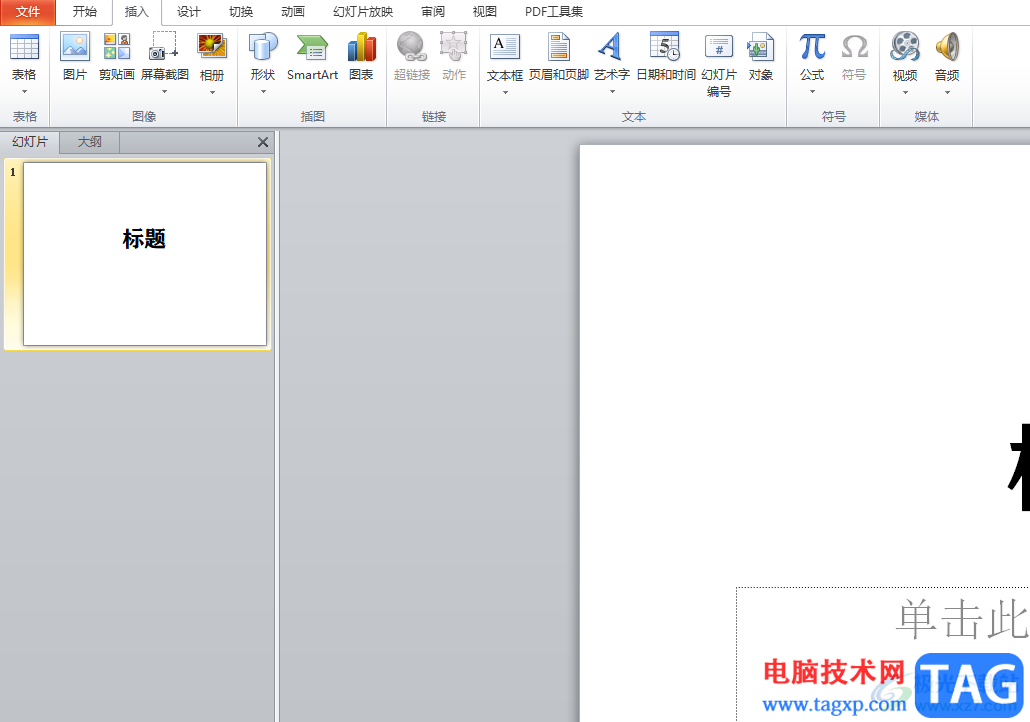The image size is (1030, 722).
Task: Click the 屏幕截图 screenshot icon
Action: (164, 48)
